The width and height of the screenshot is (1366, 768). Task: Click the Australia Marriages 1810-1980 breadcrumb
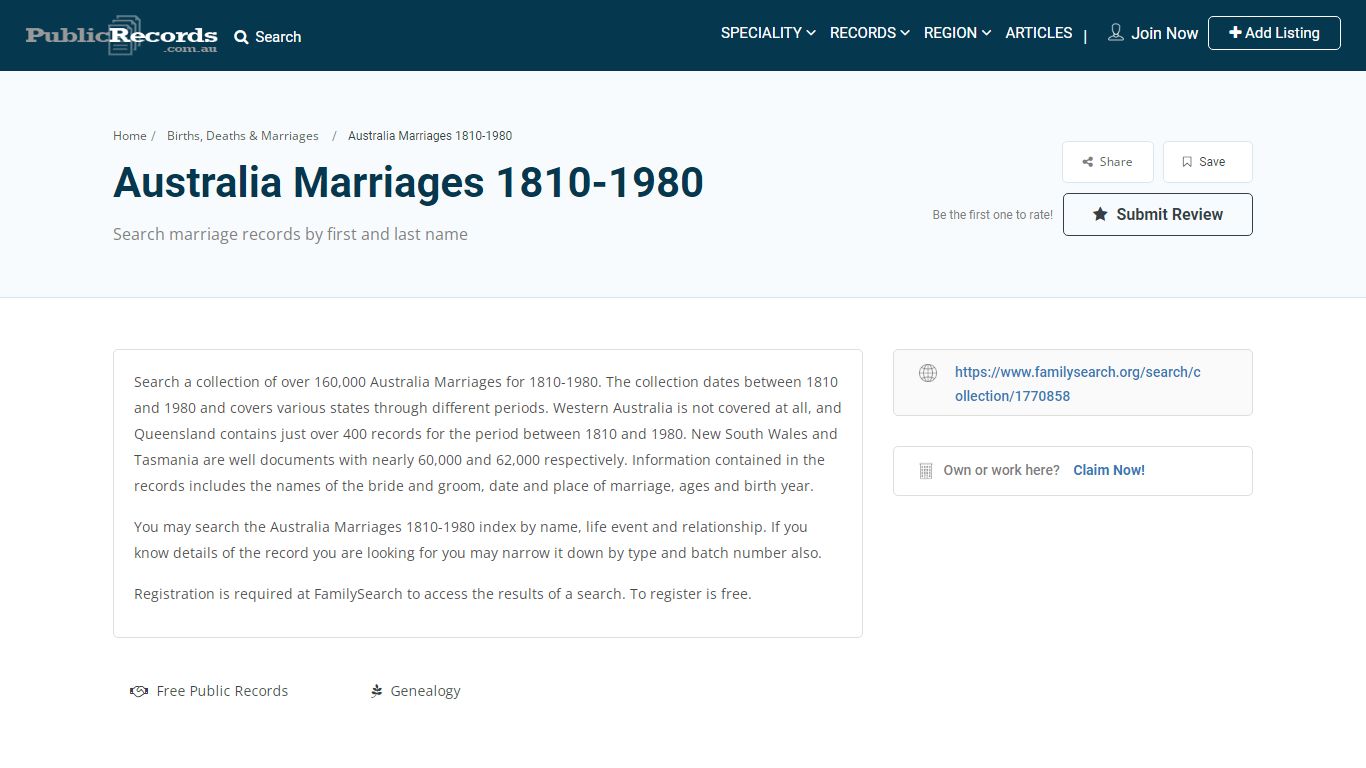pos(430,136)
